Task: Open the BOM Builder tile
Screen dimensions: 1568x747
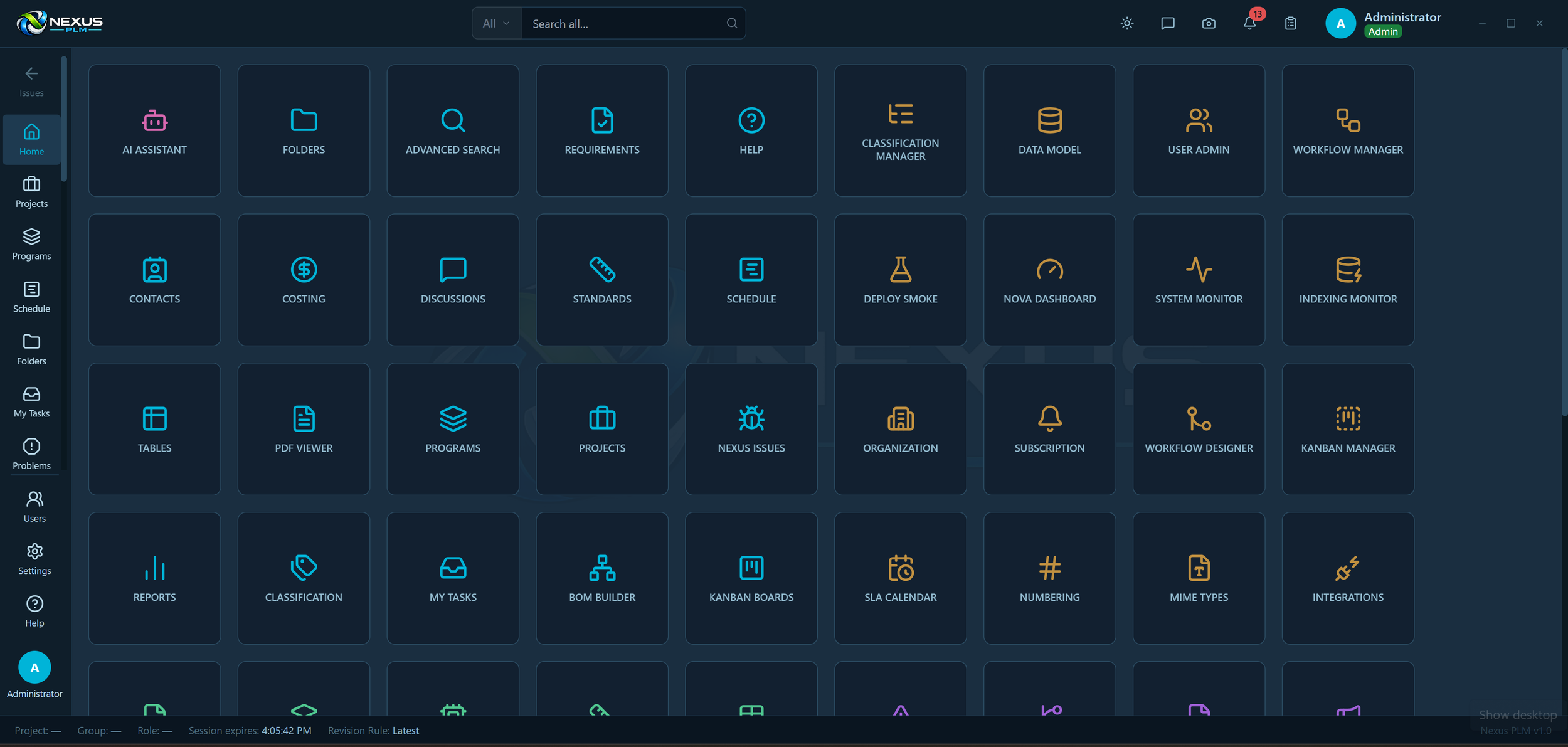Action: click(602, 578)
